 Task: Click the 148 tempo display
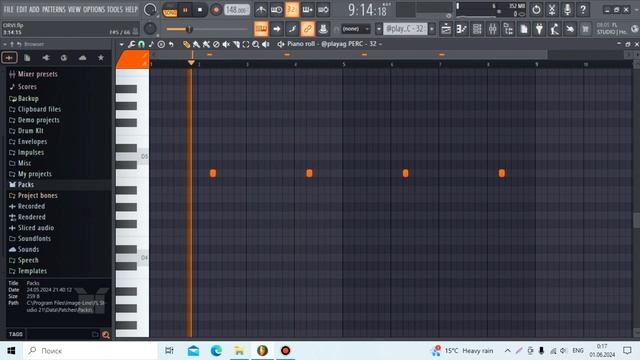(x=237, y=10)
